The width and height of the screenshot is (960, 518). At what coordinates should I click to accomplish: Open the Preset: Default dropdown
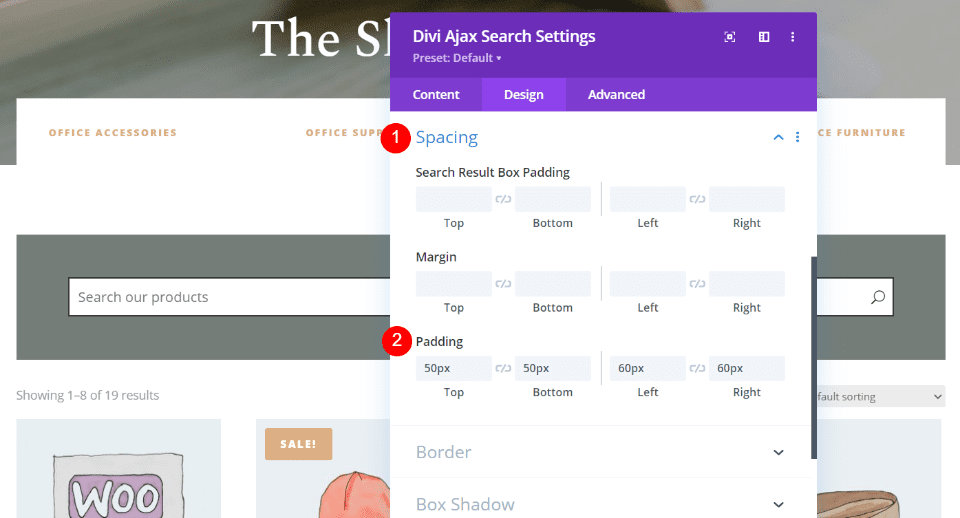pos(457,58)
